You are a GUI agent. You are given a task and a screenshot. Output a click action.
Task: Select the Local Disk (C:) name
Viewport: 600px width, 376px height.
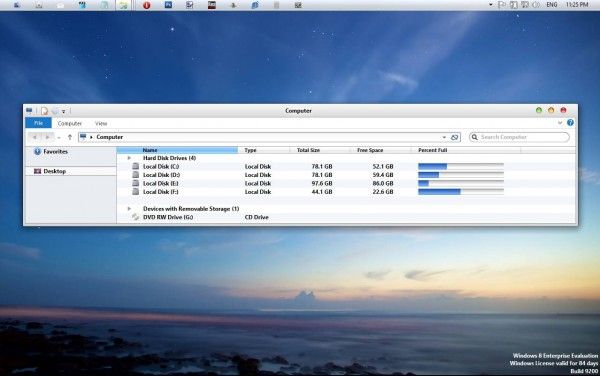click(x=161, y=166)
